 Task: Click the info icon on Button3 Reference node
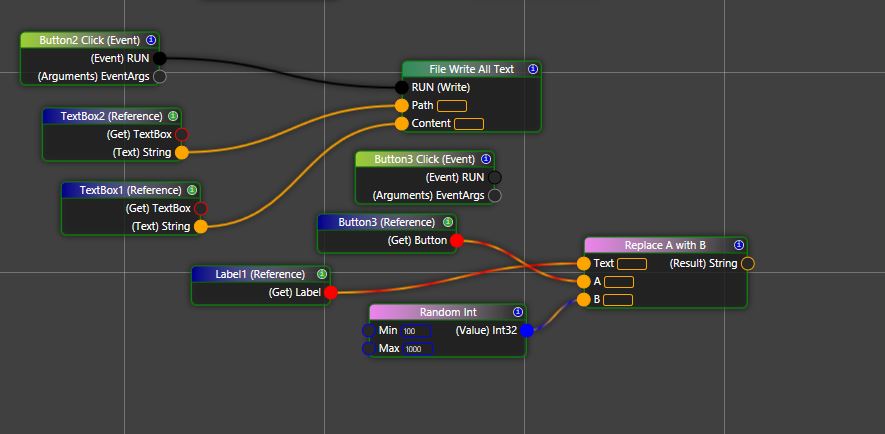coord(448,222)
